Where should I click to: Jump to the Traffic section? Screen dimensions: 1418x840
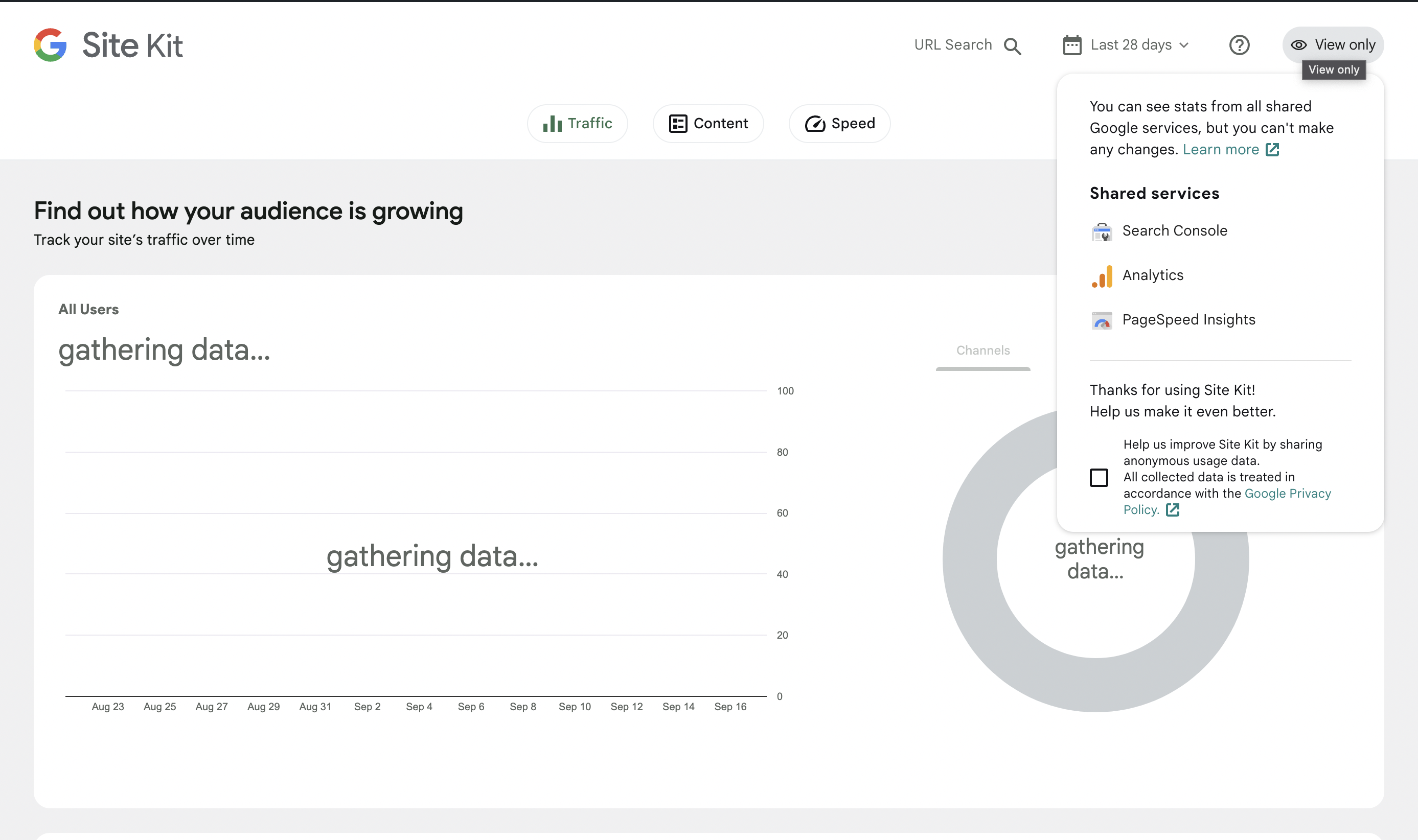[x=577, y=124]
